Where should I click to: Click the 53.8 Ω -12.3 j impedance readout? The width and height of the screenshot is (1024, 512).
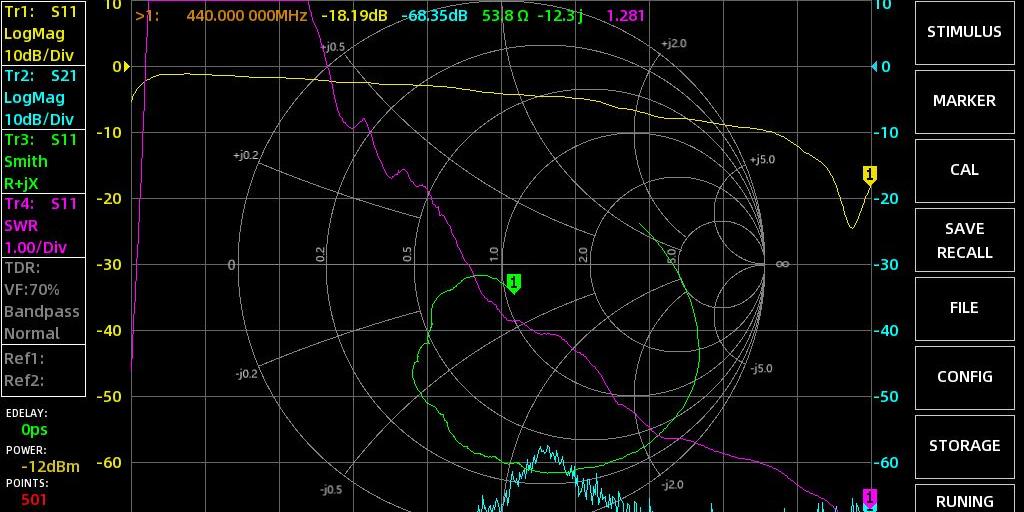click(x=532, y=16)
